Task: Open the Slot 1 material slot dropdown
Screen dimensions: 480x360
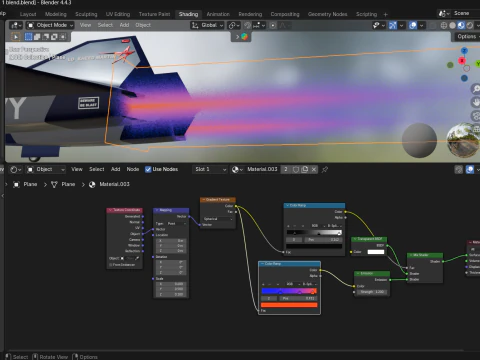Action: pyautogui.click(x=210, y=170)
